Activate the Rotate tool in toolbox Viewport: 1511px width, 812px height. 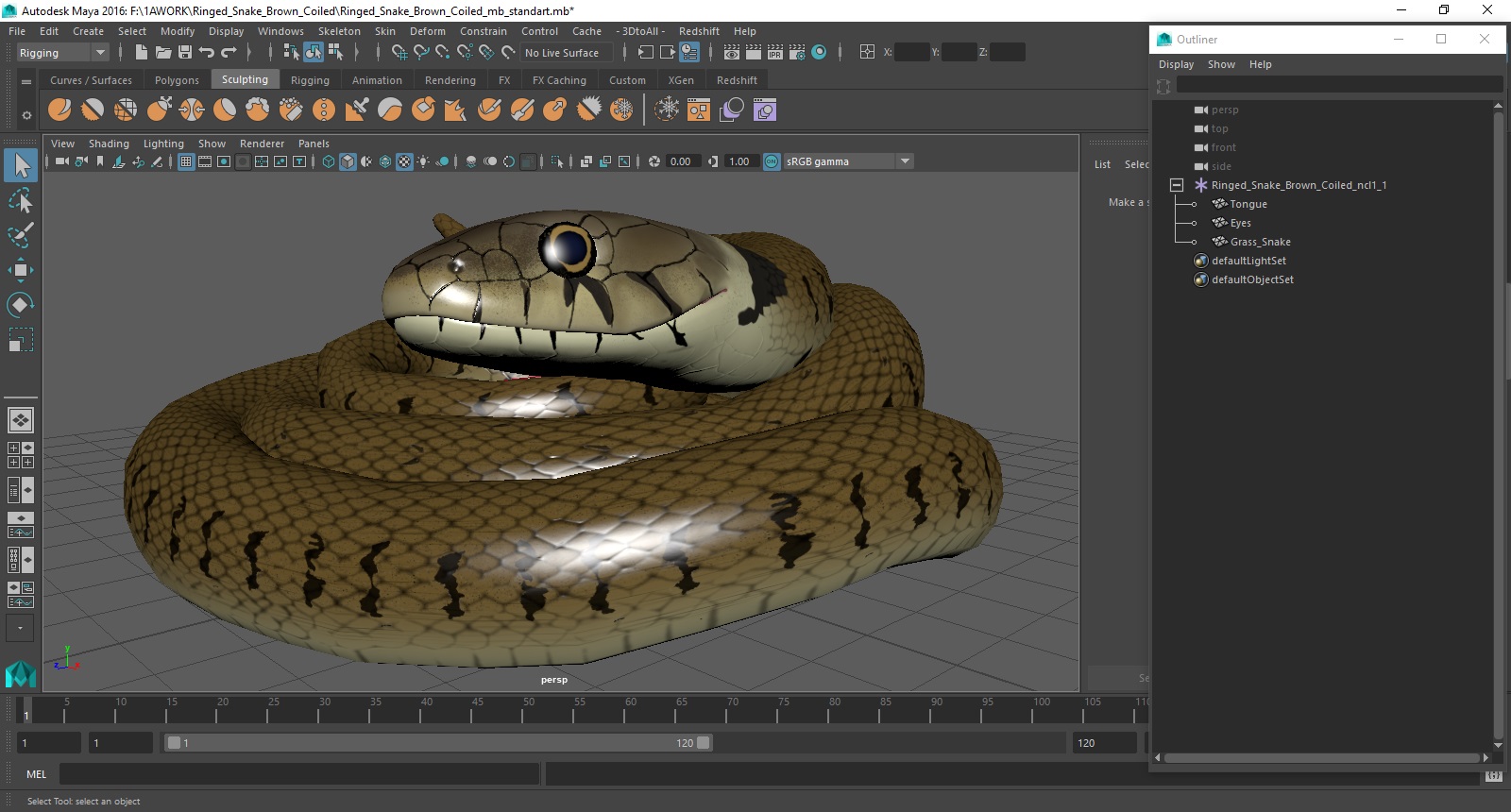coord(21,304)
